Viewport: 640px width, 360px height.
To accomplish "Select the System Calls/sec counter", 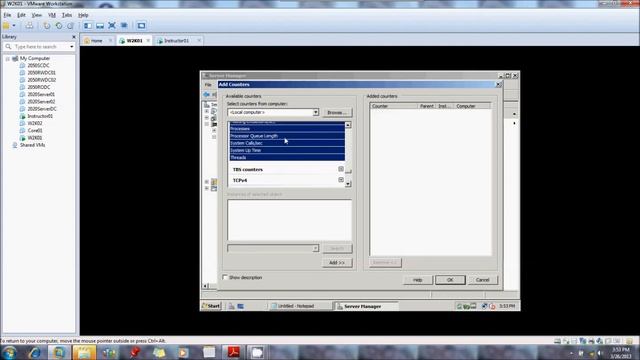I will coord(287,143).
